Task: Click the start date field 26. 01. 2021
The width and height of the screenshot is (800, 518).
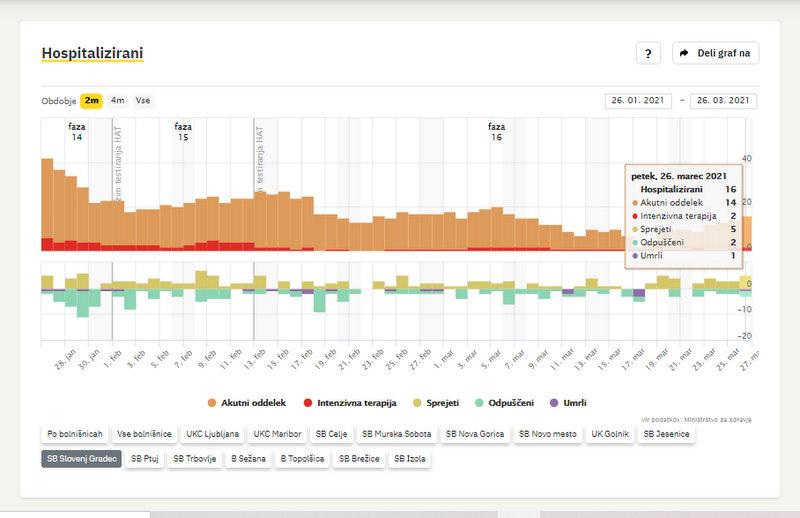Action: pyautogui.click(x=639, y=101)
